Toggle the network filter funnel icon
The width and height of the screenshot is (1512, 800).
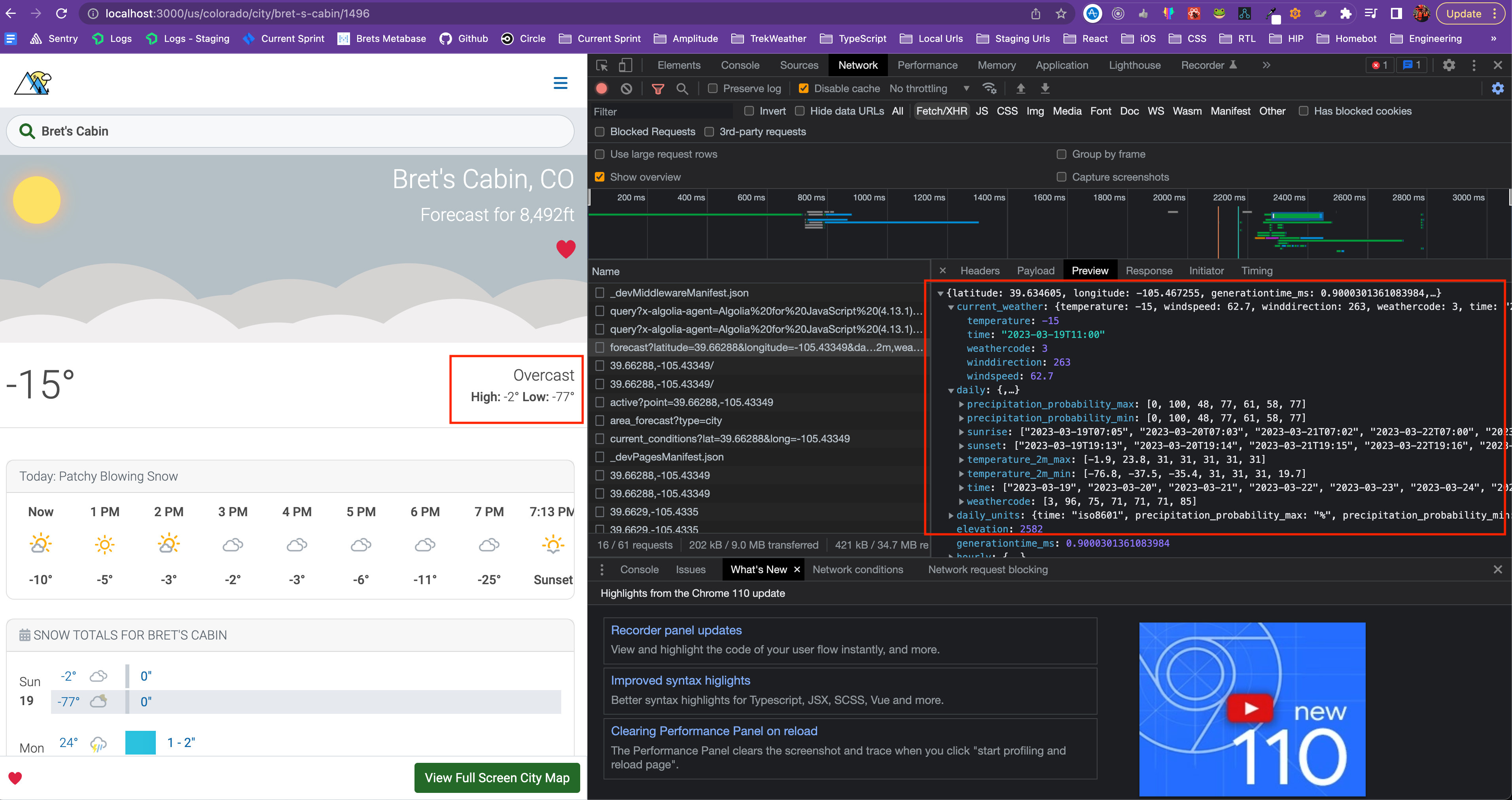pos(657,89)
